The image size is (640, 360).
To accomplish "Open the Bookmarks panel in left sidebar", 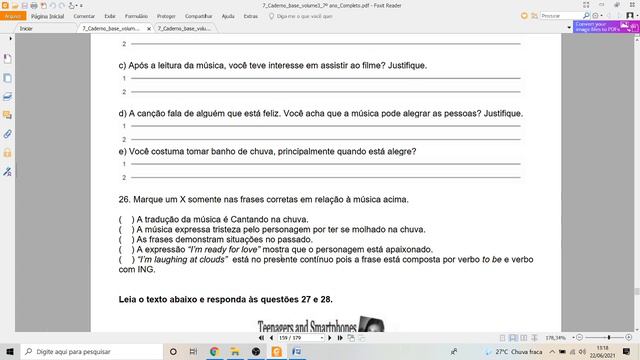I will [7, 59].
